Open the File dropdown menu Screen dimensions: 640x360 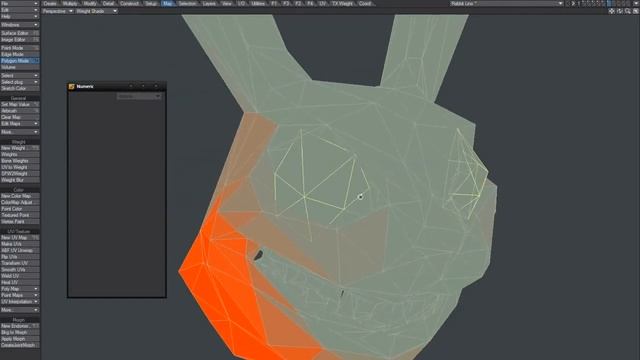click(20, 3)
